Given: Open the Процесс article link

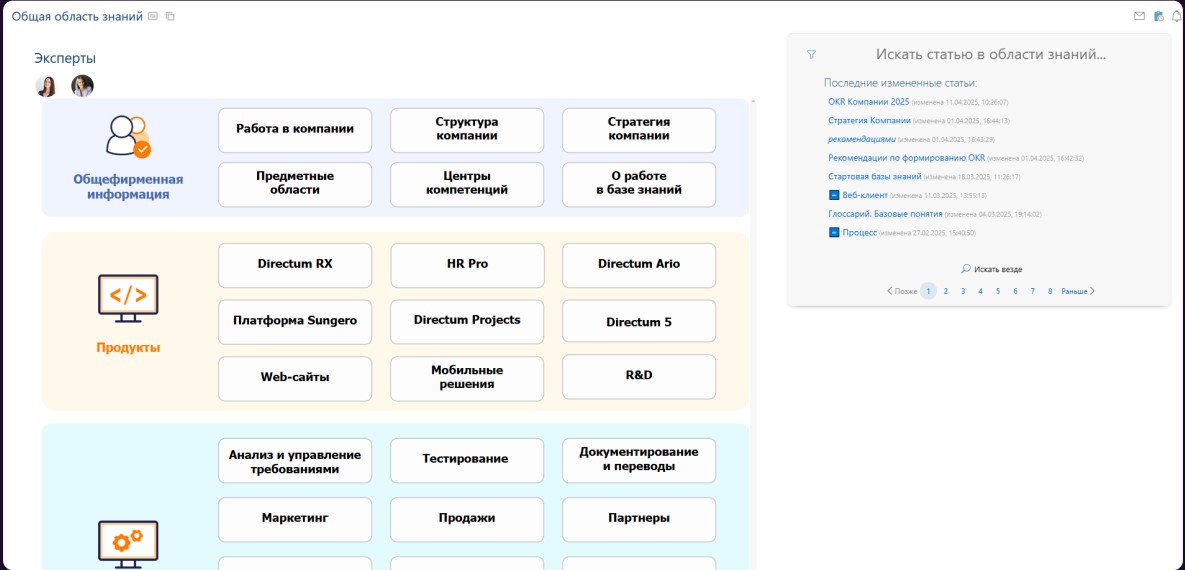Looking at the screenshot, I should (x=859, y=233).
